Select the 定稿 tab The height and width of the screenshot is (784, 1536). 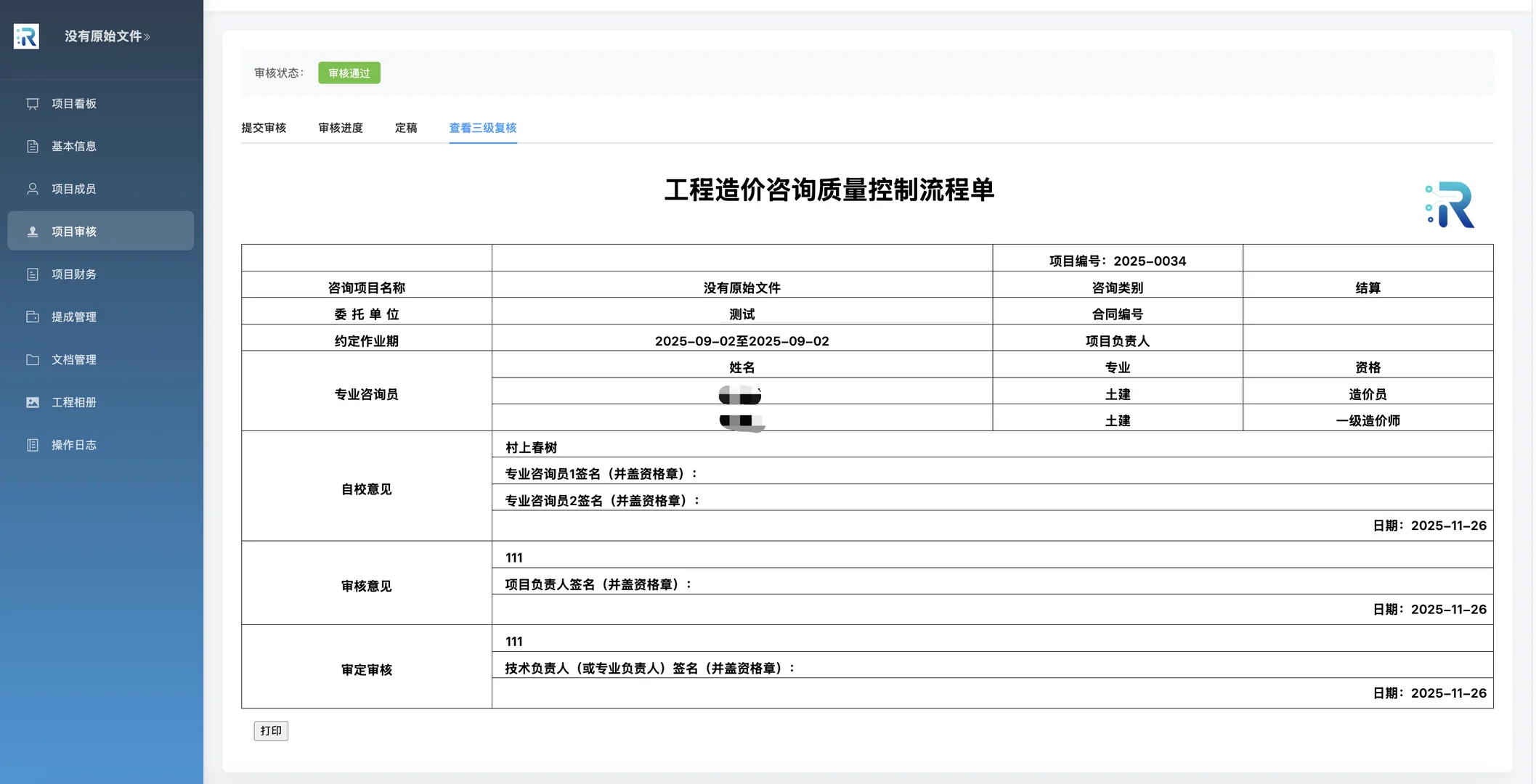point(406,127)
